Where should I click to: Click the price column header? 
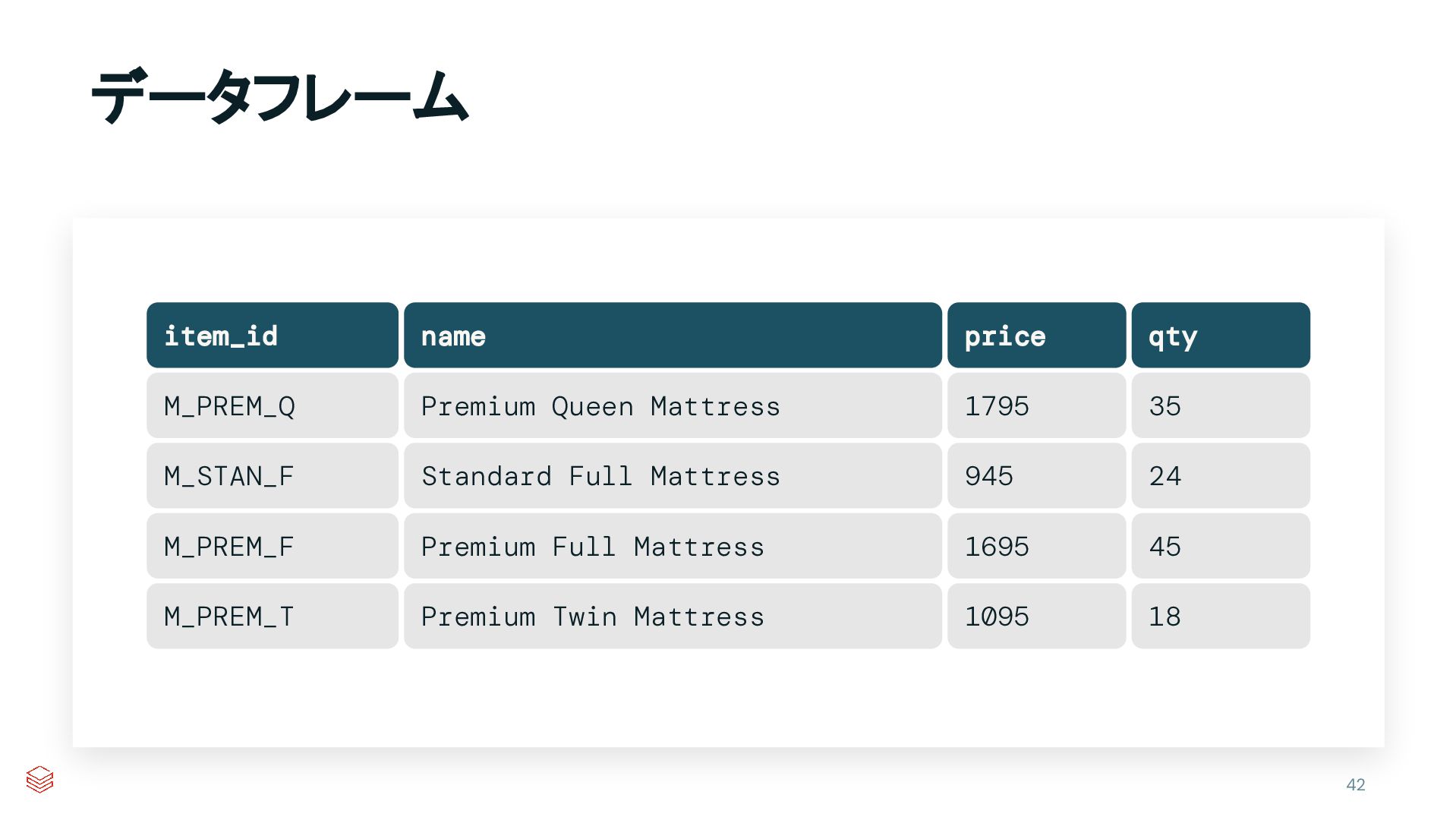point(1035,336)
